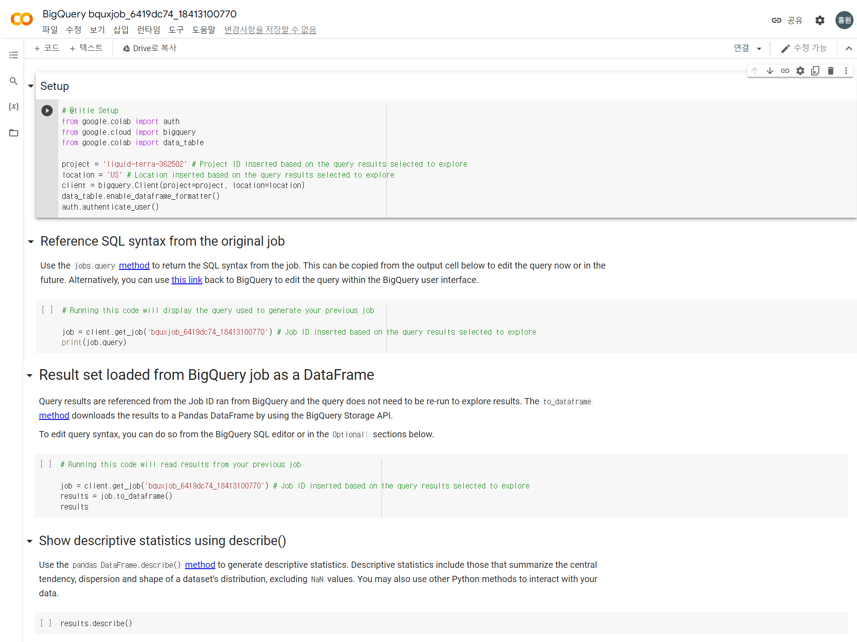
Task: Open the Help (도움말) menu
Action: 203,30
